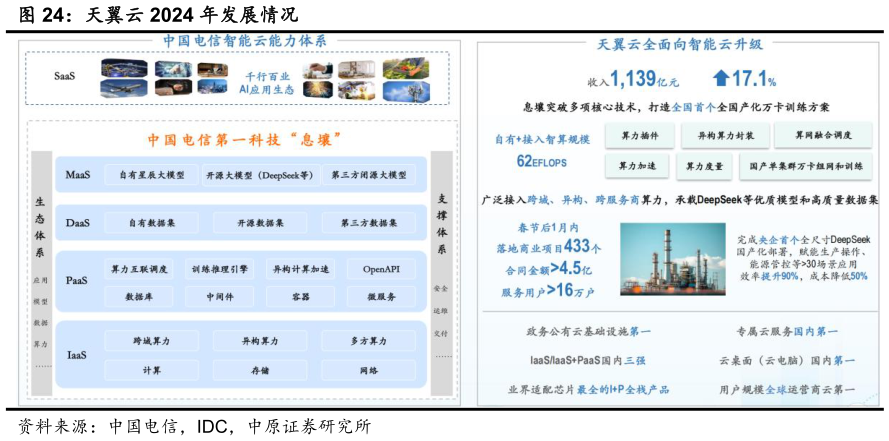The image size is (889, 441).
Task: Click the 网络 box
Action: coord(369,370)
